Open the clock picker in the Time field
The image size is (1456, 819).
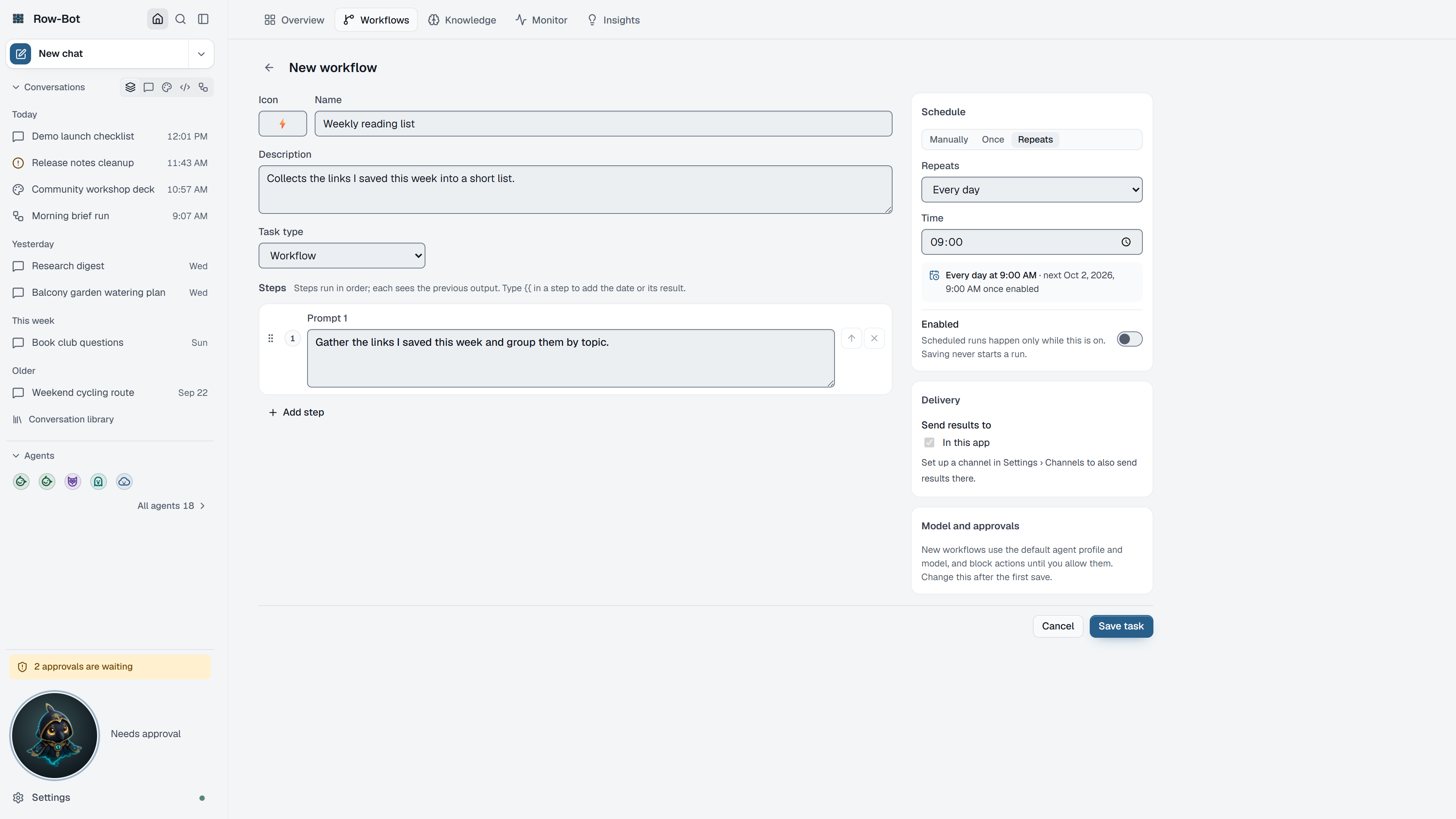click(1125, 242)
